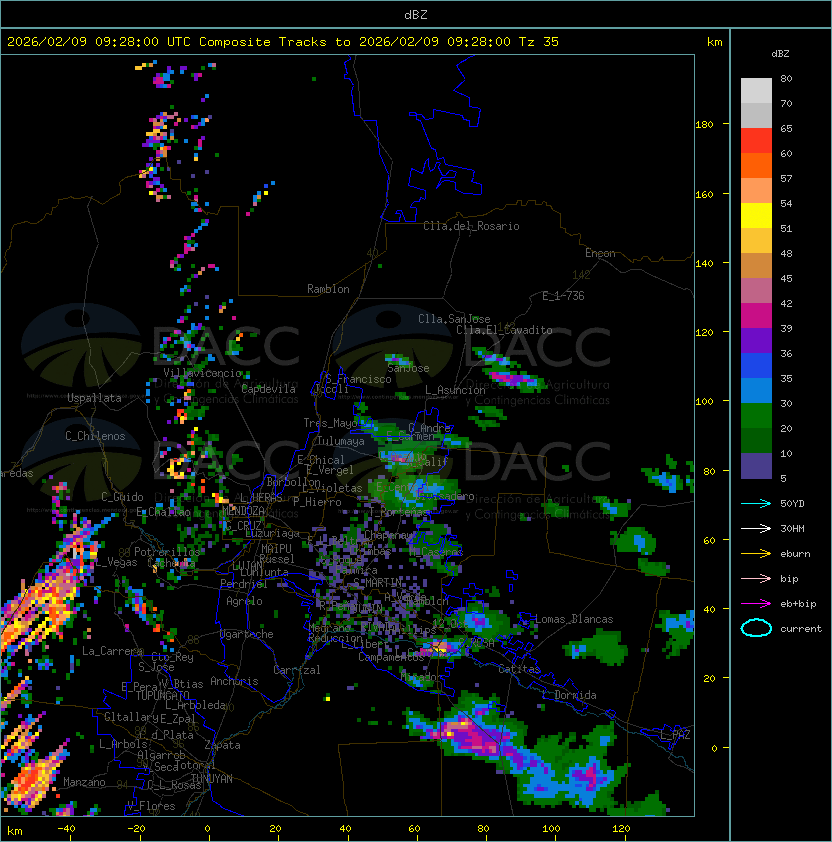Image resolution: width=832 pixels, height=842 pixels.
Task: Click the Lomas_Blancas label
Action: click(574, 619)
